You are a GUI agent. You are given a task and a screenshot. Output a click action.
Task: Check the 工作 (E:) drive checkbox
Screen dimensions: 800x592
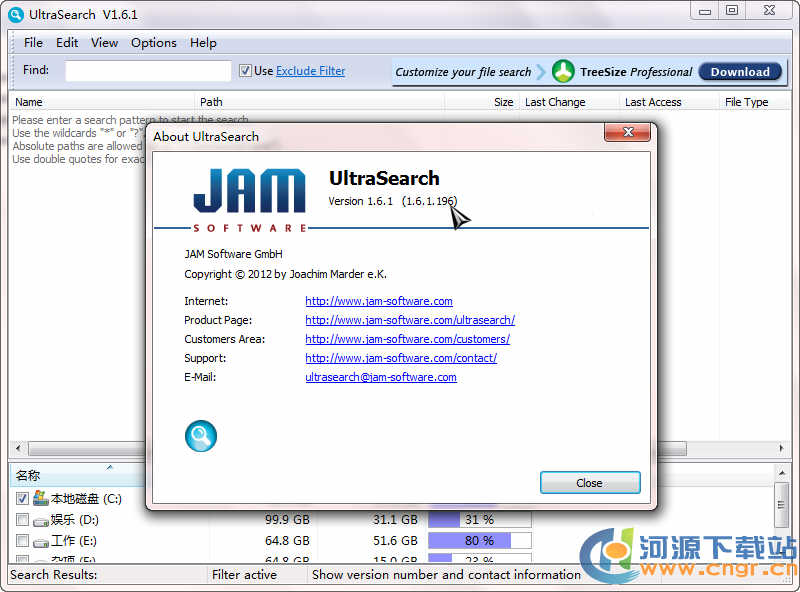point(22,541)
